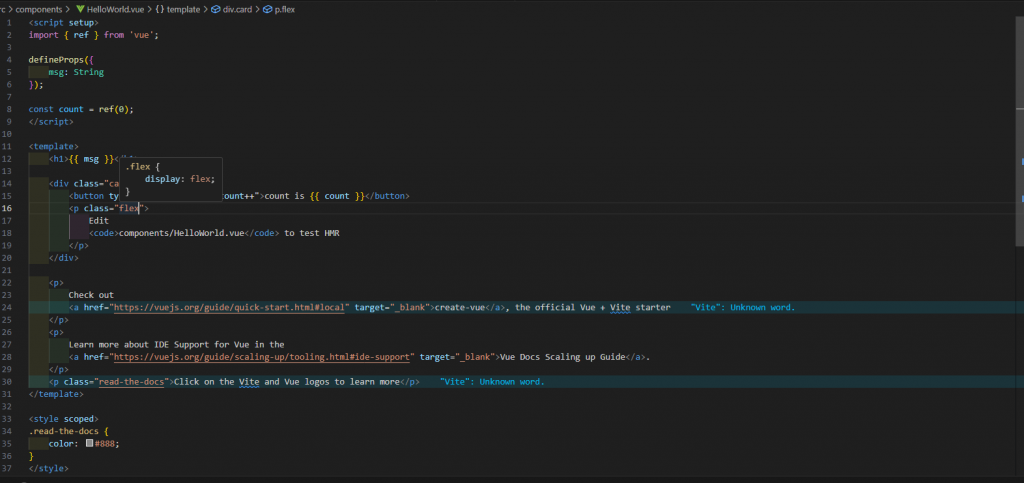Click the closing </div> on line 20

tap(63, 258)
